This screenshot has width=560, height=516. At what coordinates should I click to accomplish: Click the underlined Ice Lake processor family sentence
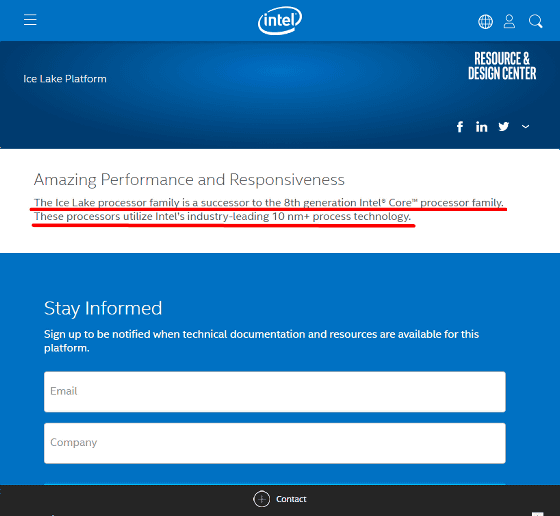point(269,202)
